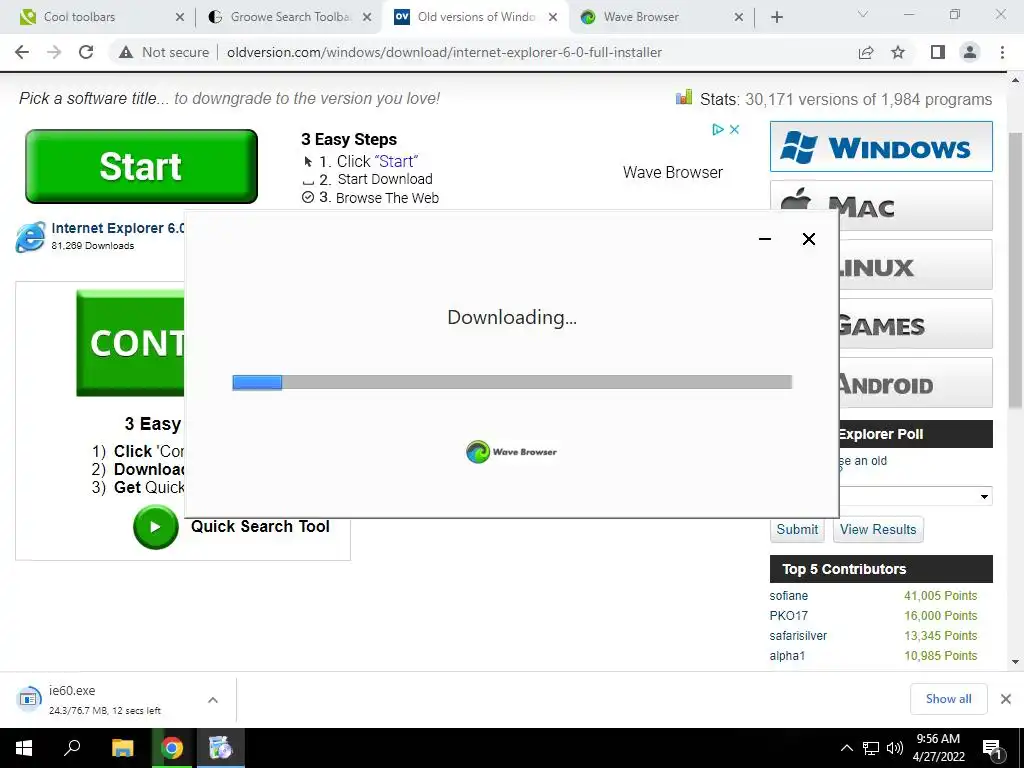Image resolution: width=1024 pixels, height=768 pixels.
Task: Open a new tab with plus button
Action: click(776, 17)
